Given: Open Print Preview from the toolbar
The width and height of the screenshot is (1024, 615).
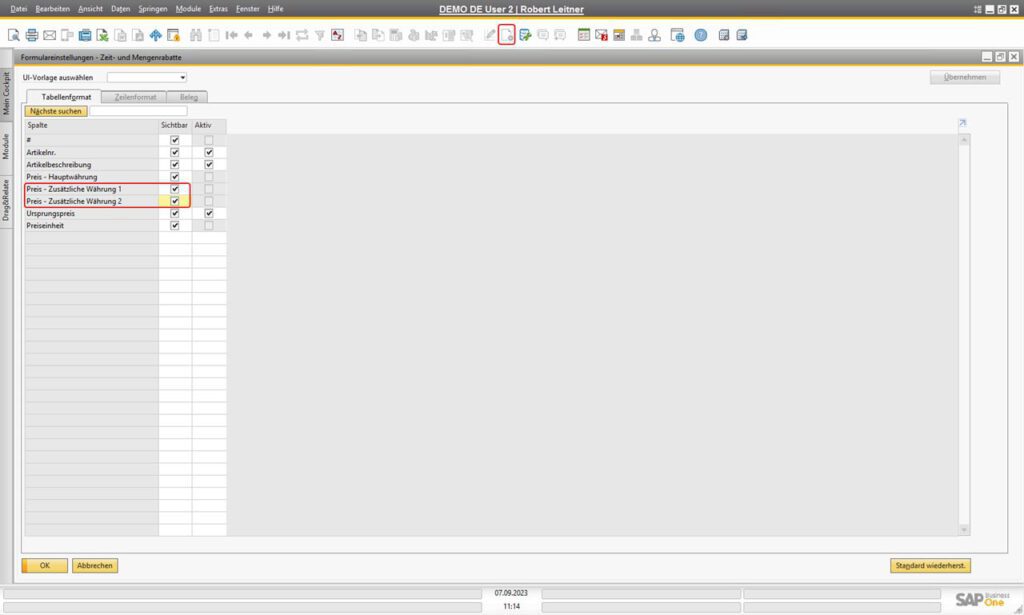Looking at the screenshot, I should coord(14,35).
